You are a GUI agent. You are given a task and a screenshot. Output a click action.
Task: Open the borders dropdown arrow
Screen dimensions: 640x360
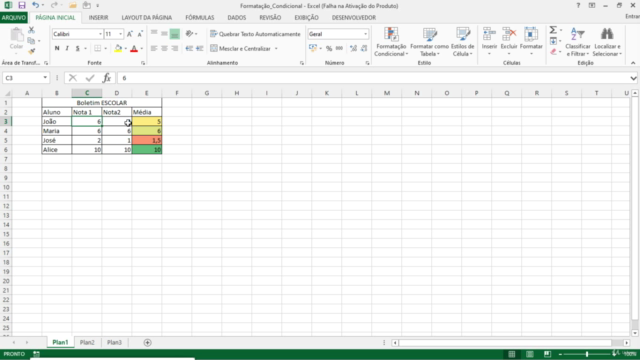pyautogui.click(x=105, y=49)
